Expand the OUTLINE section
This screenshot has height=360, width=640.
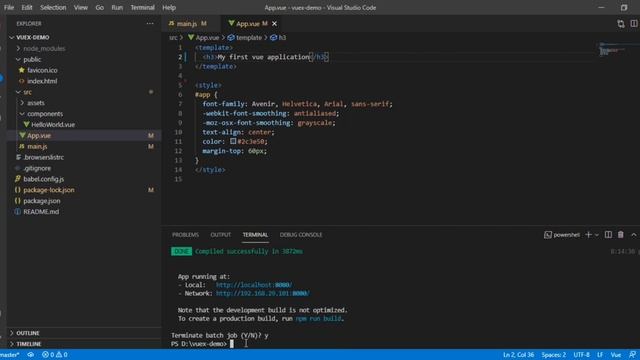(x=28, y=333)
